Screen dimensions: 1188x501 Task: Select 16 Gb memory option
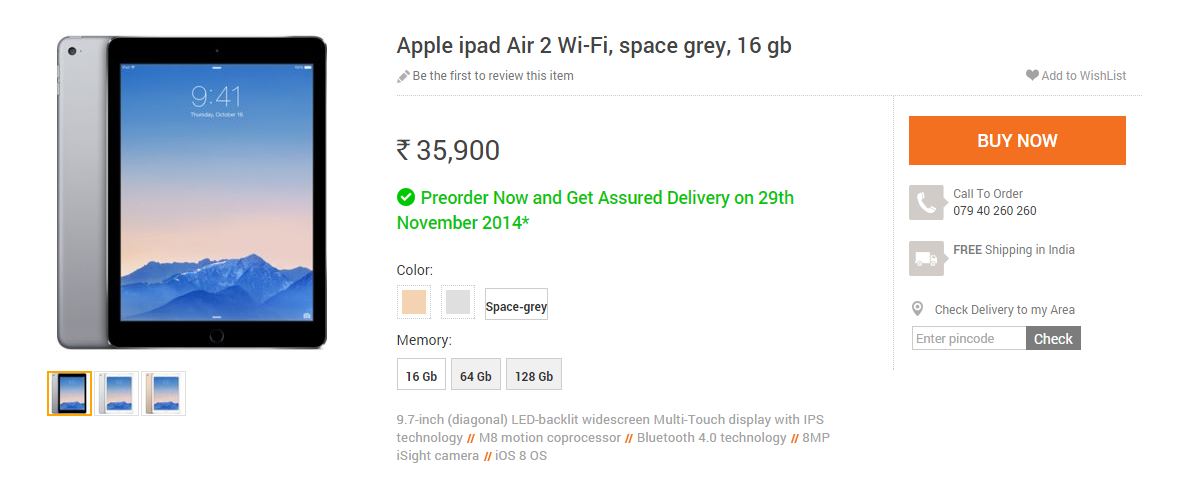pos(421,376)
